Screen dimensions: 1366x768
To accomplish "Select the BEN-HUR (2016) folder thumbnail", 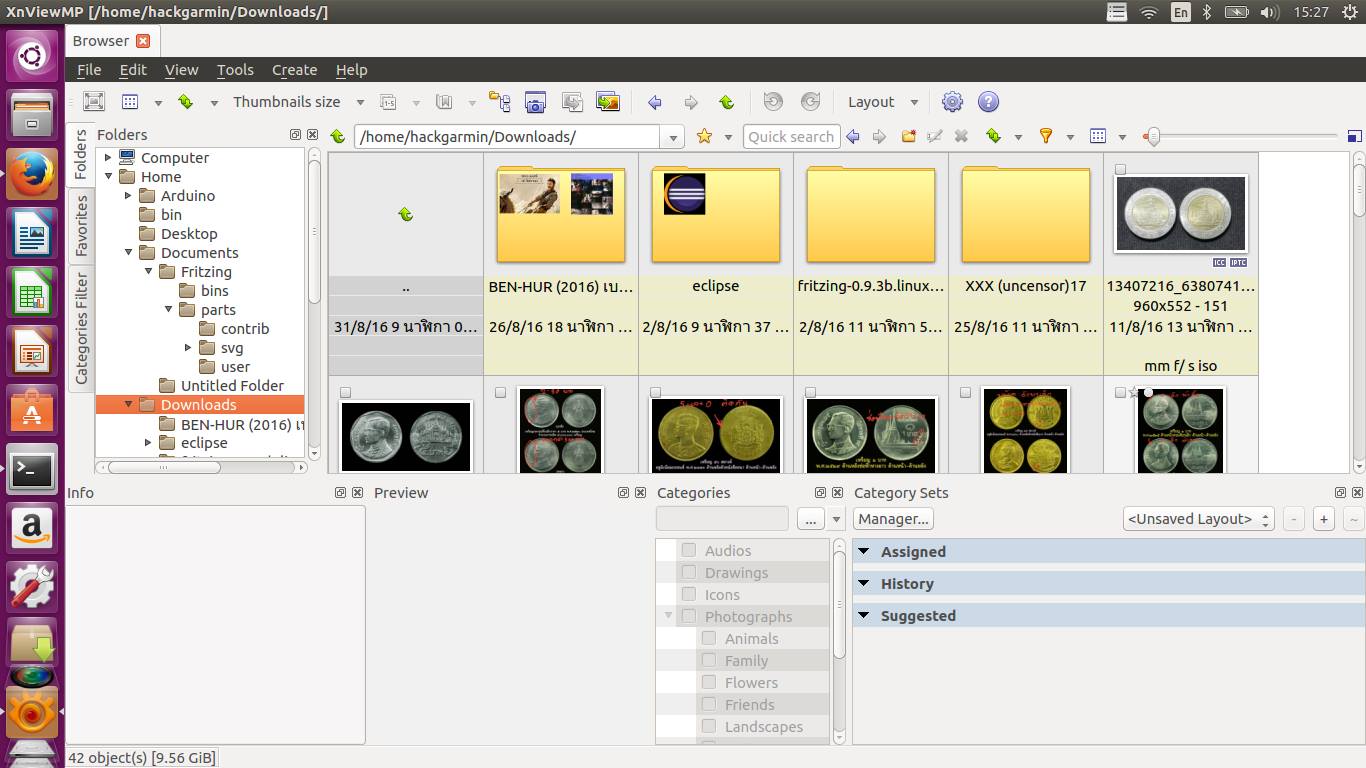I will [x=561, y=264].
